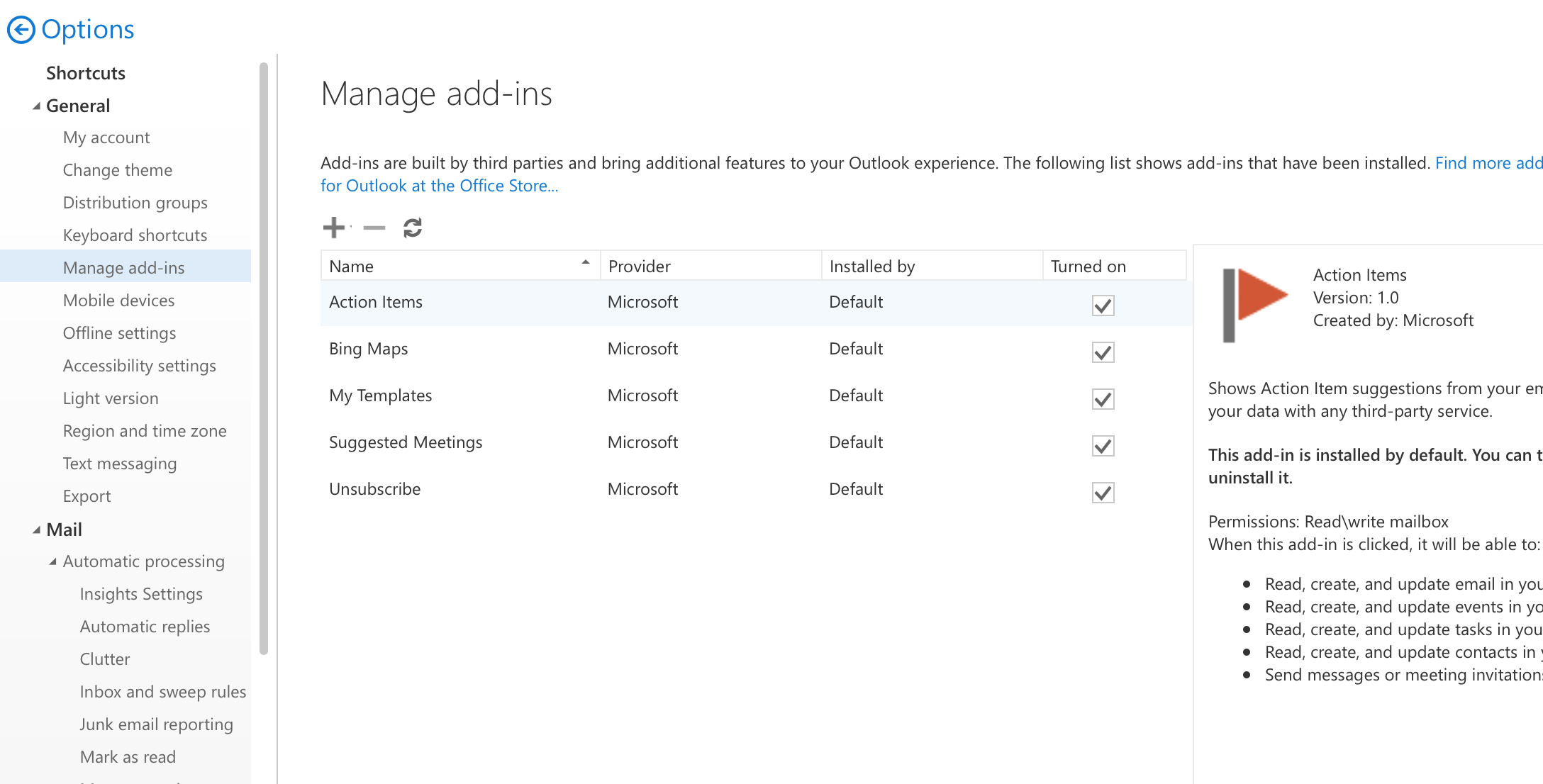Disable My Templates add-in checkbox
Viewport: 1543px width, 784px height.
[1103, 399]
